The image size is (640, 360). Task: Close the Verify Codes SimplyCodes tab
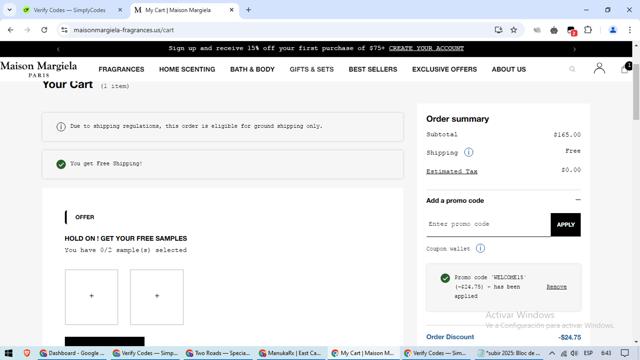(120, 10)
